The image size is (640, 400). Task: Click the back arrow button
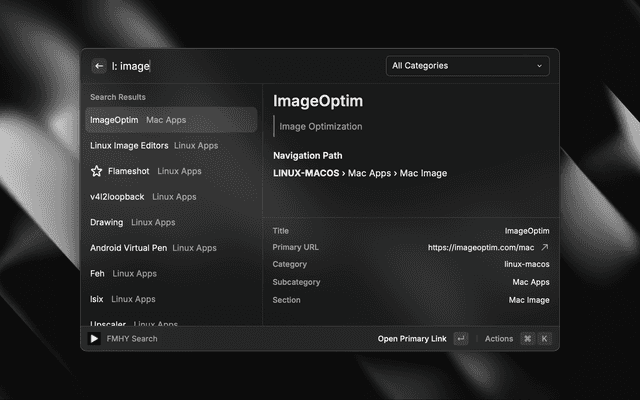click(99, 66)
